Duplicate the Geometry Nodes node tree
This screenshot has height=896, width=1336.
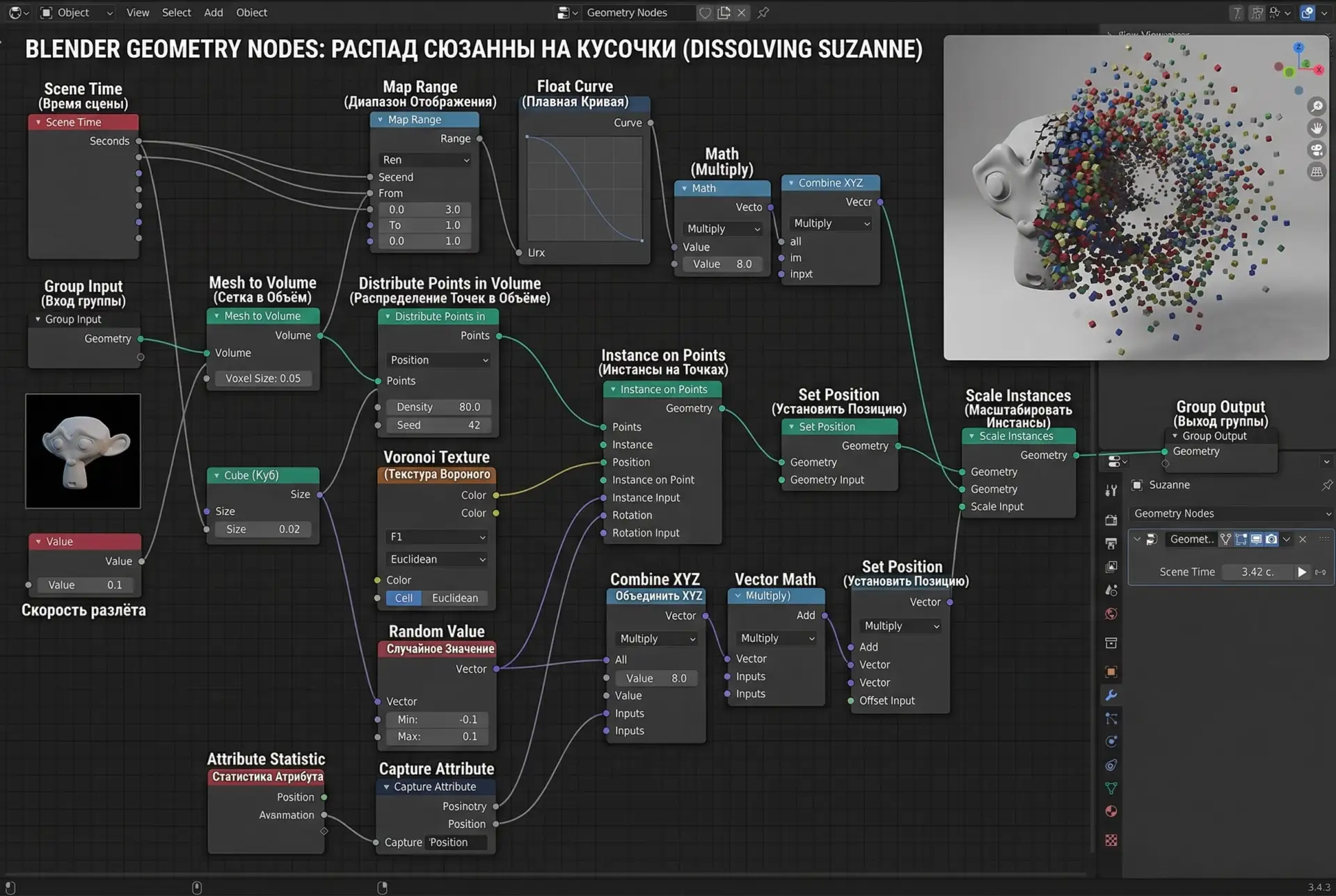pyautogui.click(x=724, y=13)
